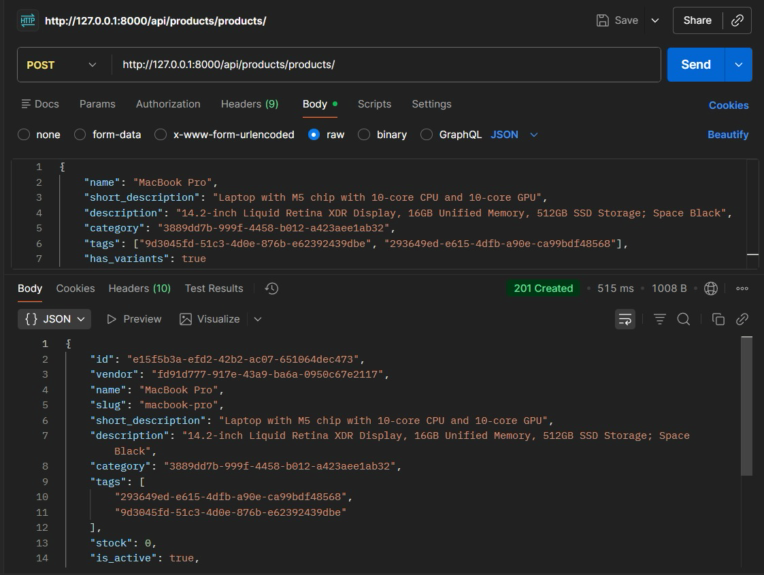Image resolution: width=764 pixels, height=575 pixels.
Task: Click the "MacBook Pro" value in request body
Action: (172, 182)
